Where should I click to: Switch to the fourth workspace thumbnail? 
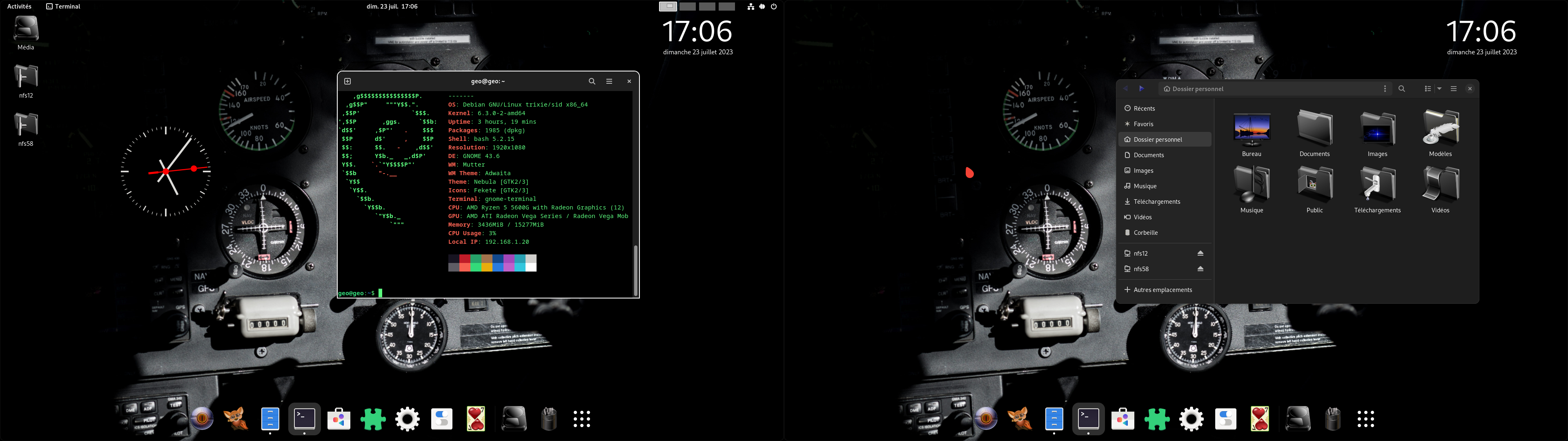[x=727, y=7]
